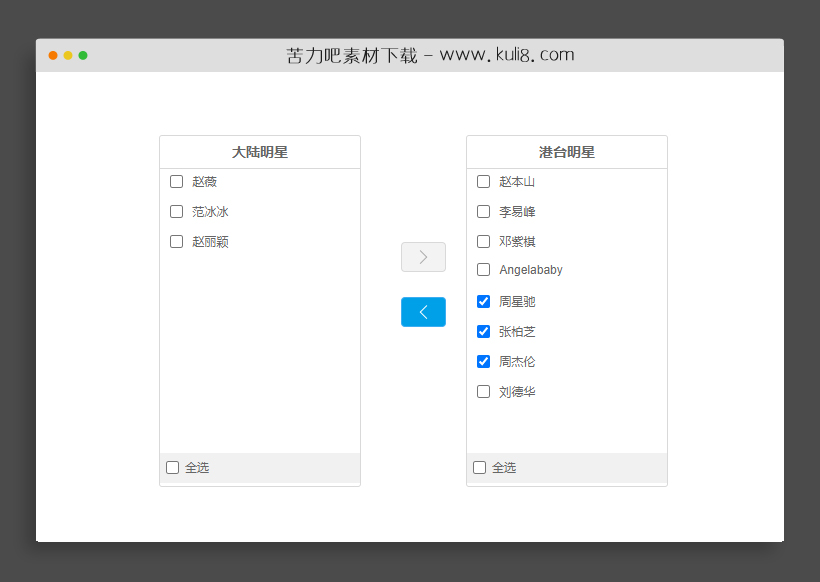
Task: Click the blue left-arrow transfer button
Action: point(423,311)
